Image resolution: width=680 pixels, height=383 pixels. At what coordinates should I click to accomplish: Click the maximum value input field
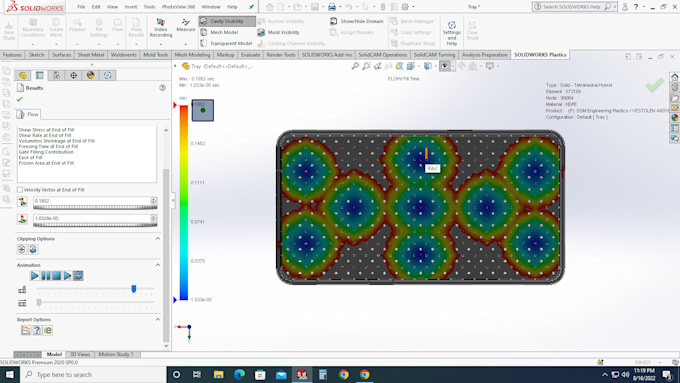92,201
